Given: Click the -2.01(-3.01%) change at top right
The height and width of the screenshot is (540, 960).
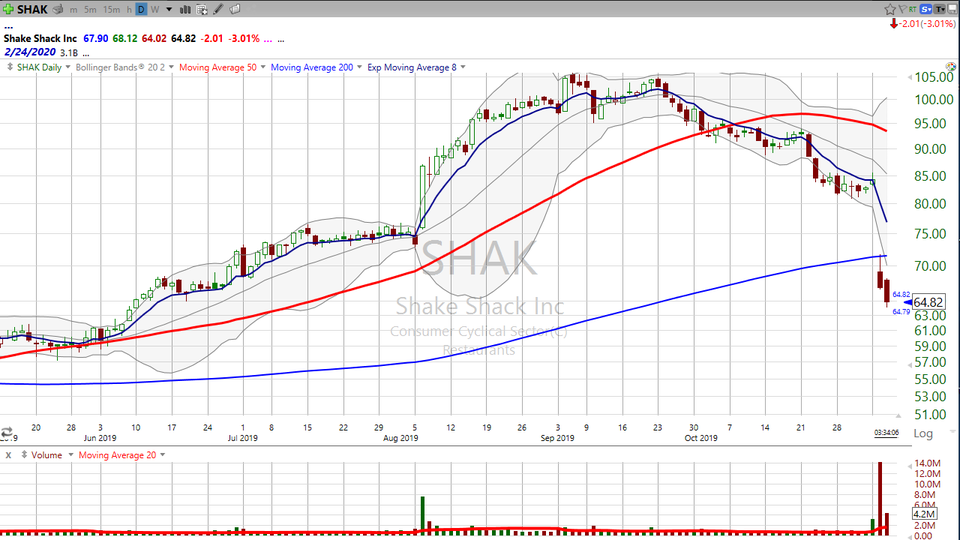Looking at the screenshot, I should click(x=928, y=24).
